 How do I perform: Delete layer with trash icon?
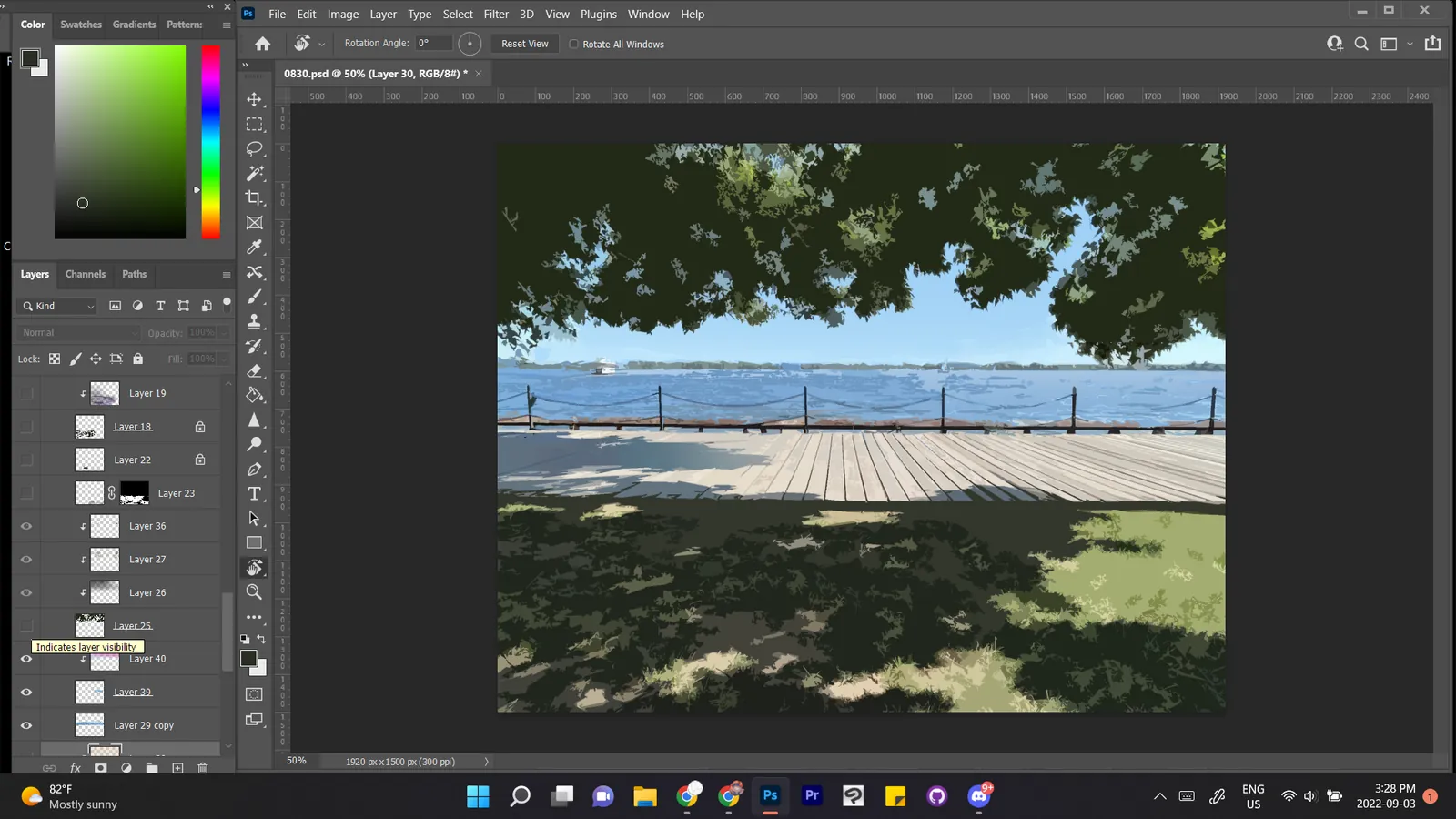[203, 768]
